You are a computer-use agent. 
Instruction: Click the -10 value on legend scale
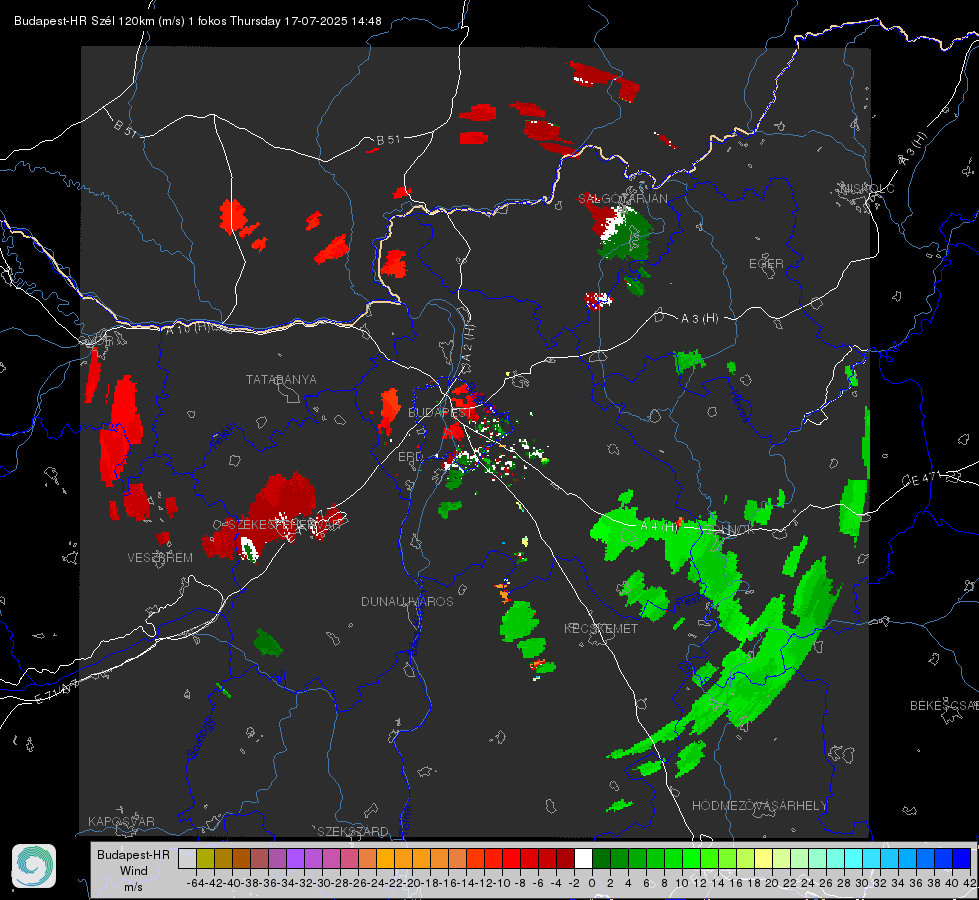point(501,883)
